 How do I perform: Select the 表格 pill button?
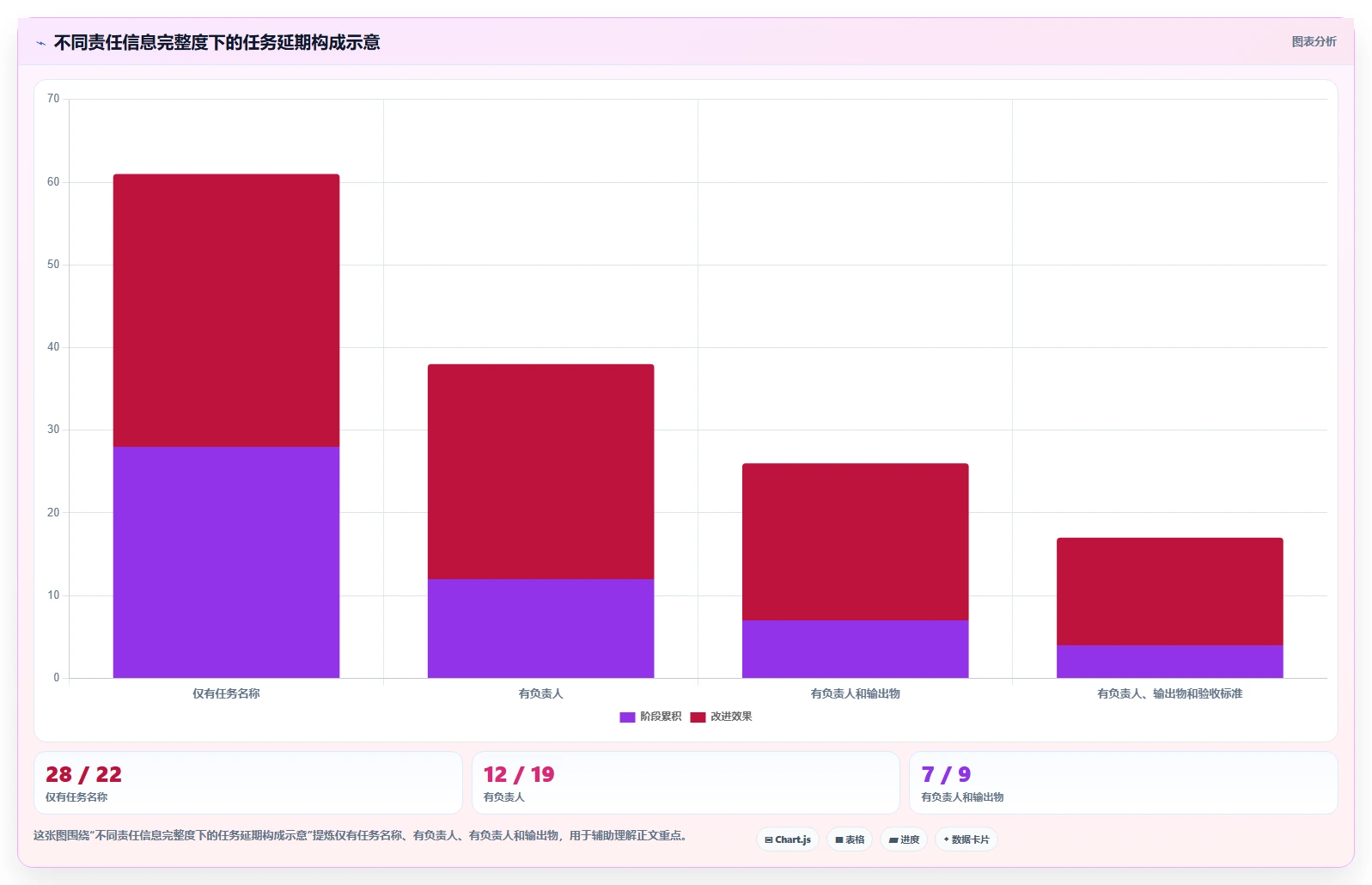[850, 839]
